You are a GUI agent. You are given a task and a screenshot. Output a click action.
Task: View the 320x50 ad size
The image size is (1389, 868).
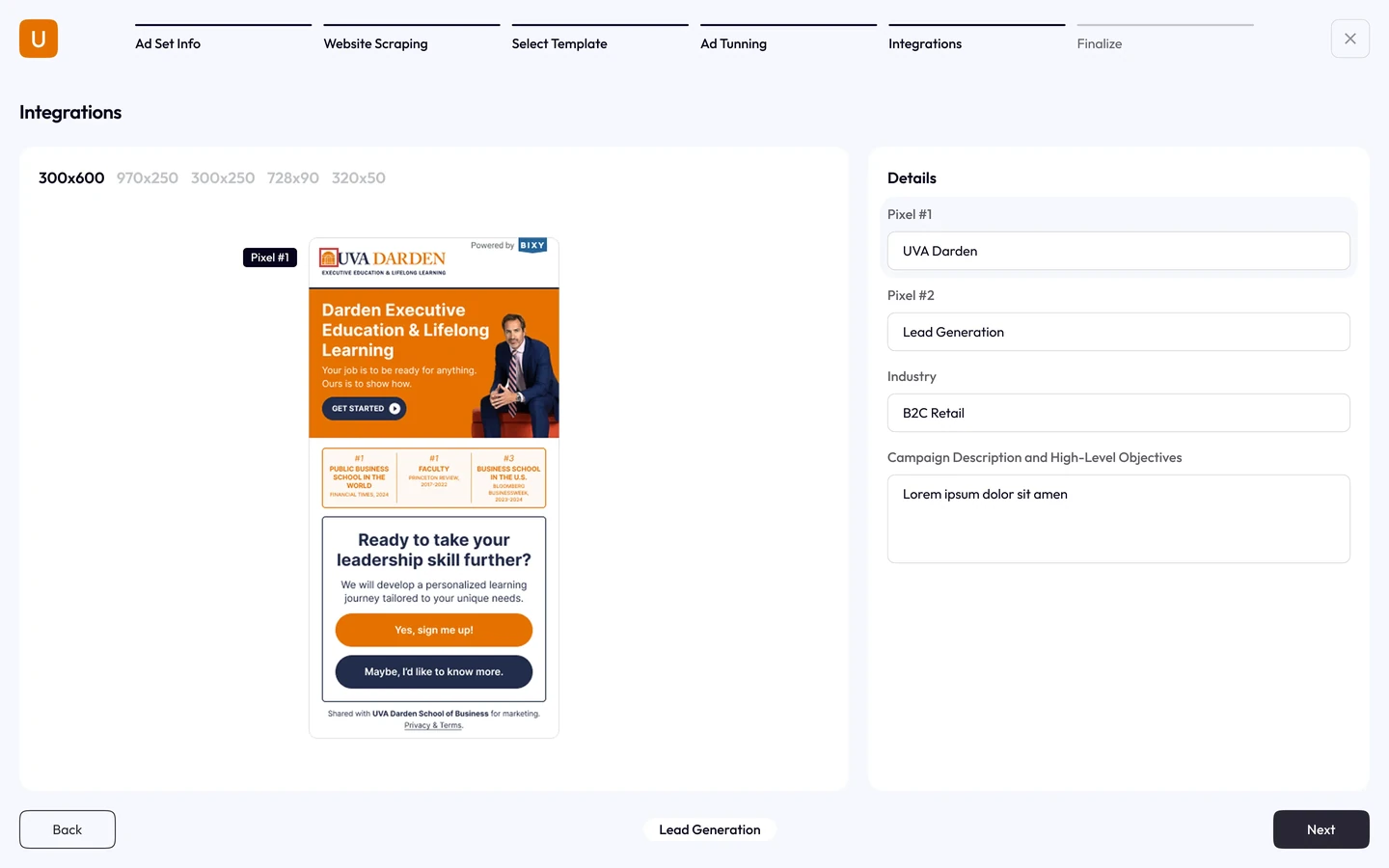pos(359,177)
